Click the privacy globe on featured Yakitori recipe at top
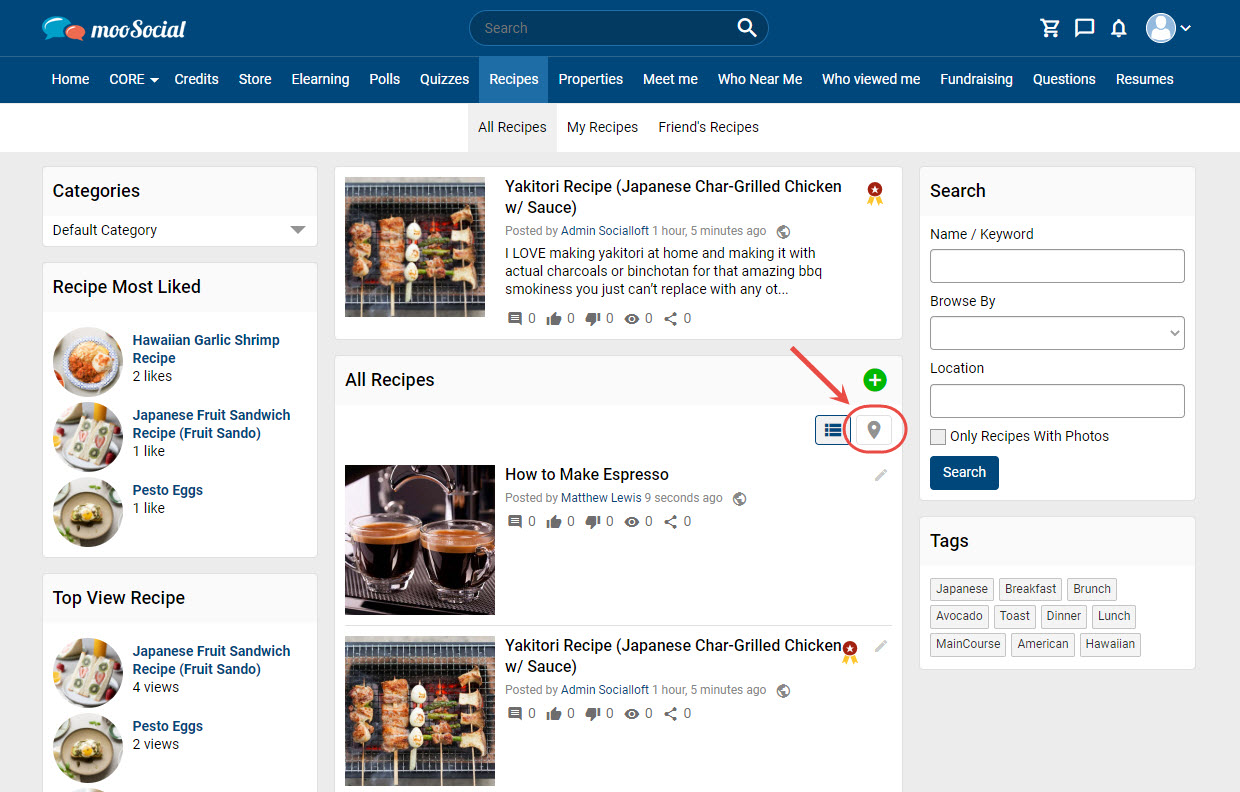Image resolution: width=1240 pixels, height=792 pixels. coord(784,231)
